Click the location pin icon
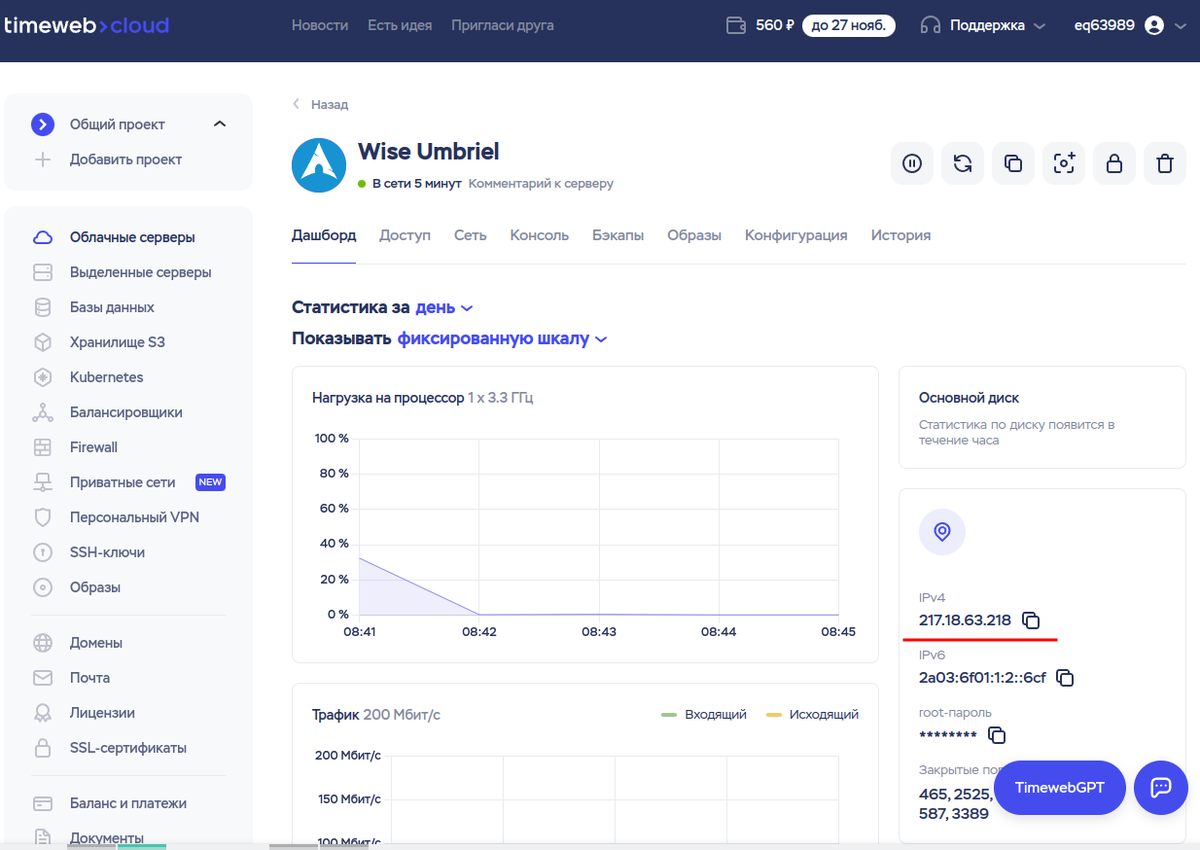The image size is (1200, 850). pyautogui.click(x=942, y=532)
